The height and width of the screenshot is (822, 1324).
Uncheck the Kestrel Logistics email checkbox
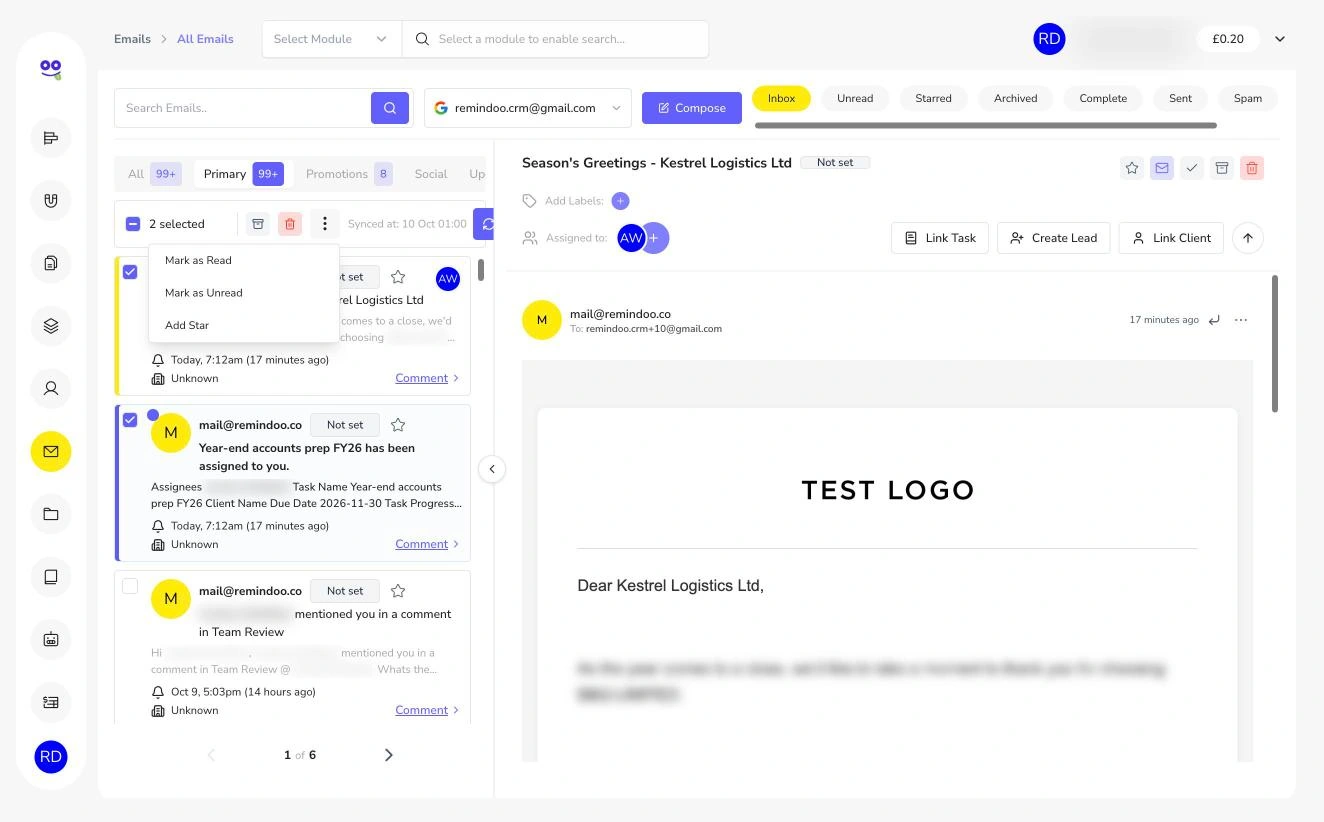pos(130,272)
